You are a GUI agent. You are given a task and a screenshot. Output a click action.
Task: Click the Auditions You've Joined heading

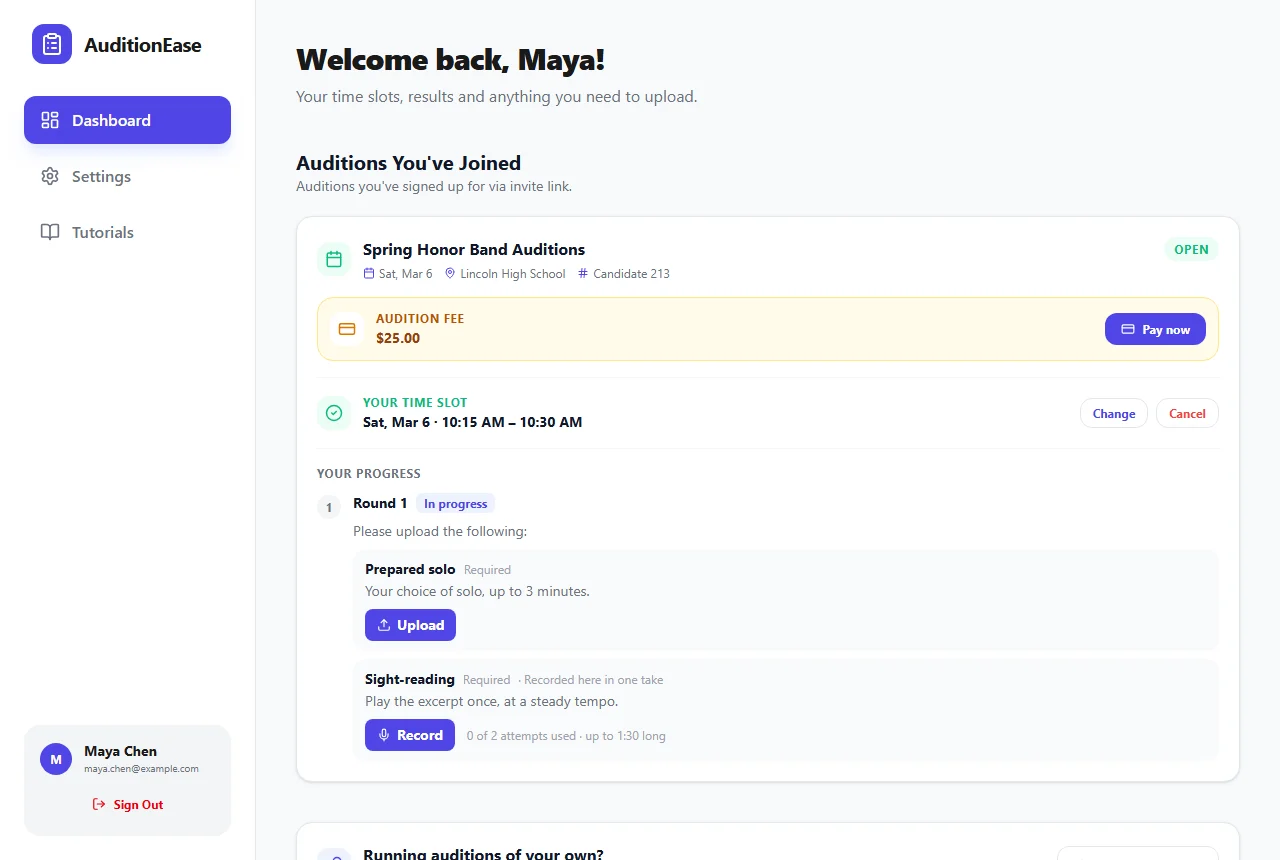(x=408, y=163)
